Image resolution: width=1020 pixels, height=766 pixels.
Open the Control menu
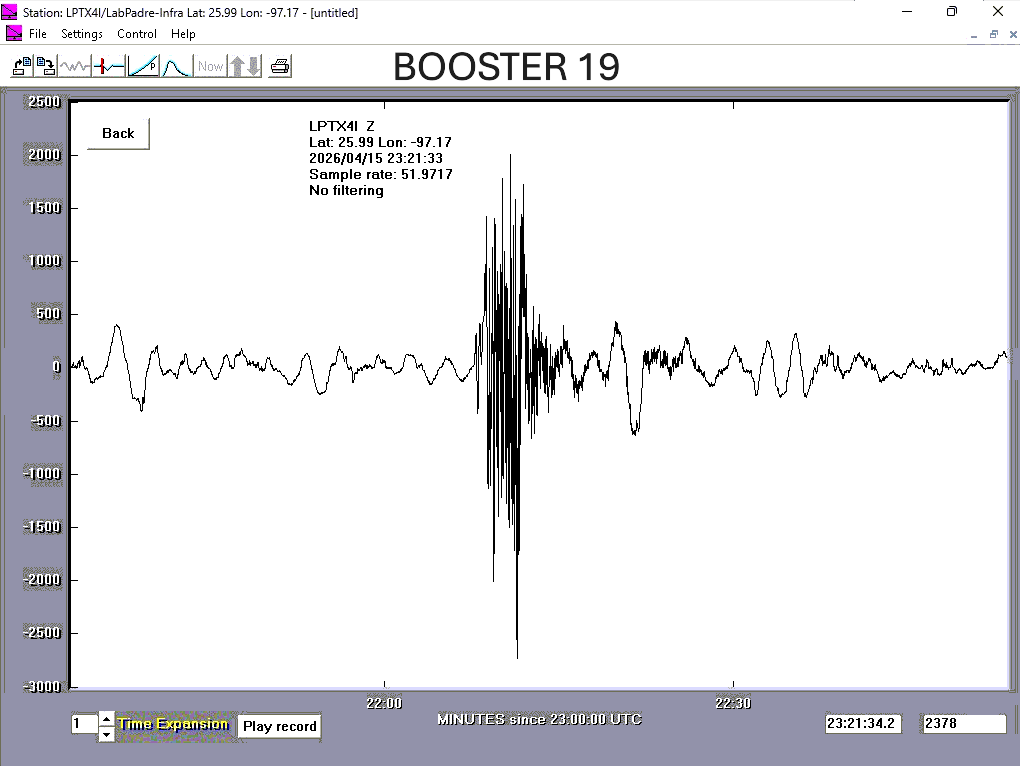pyautogui.click(x=137, y=34)
